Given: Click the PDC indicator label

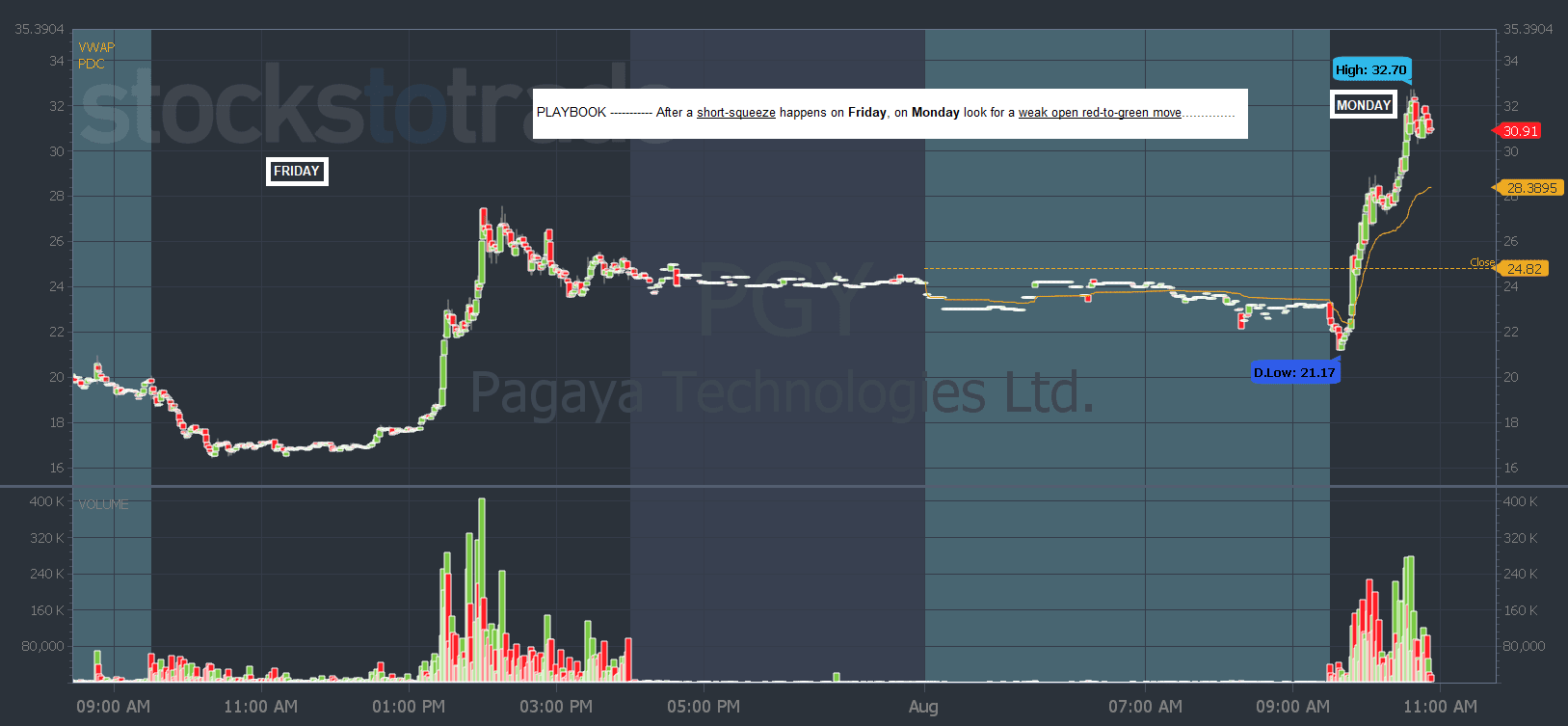Looking at the screenshot, I should 92,64.
